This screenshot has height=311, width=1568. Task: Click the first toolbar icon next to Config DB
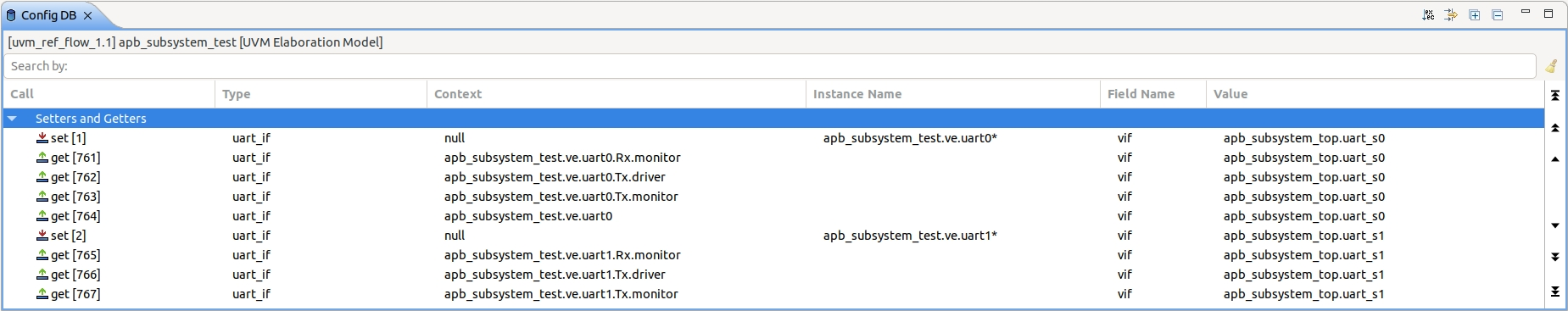[1428, 14]
